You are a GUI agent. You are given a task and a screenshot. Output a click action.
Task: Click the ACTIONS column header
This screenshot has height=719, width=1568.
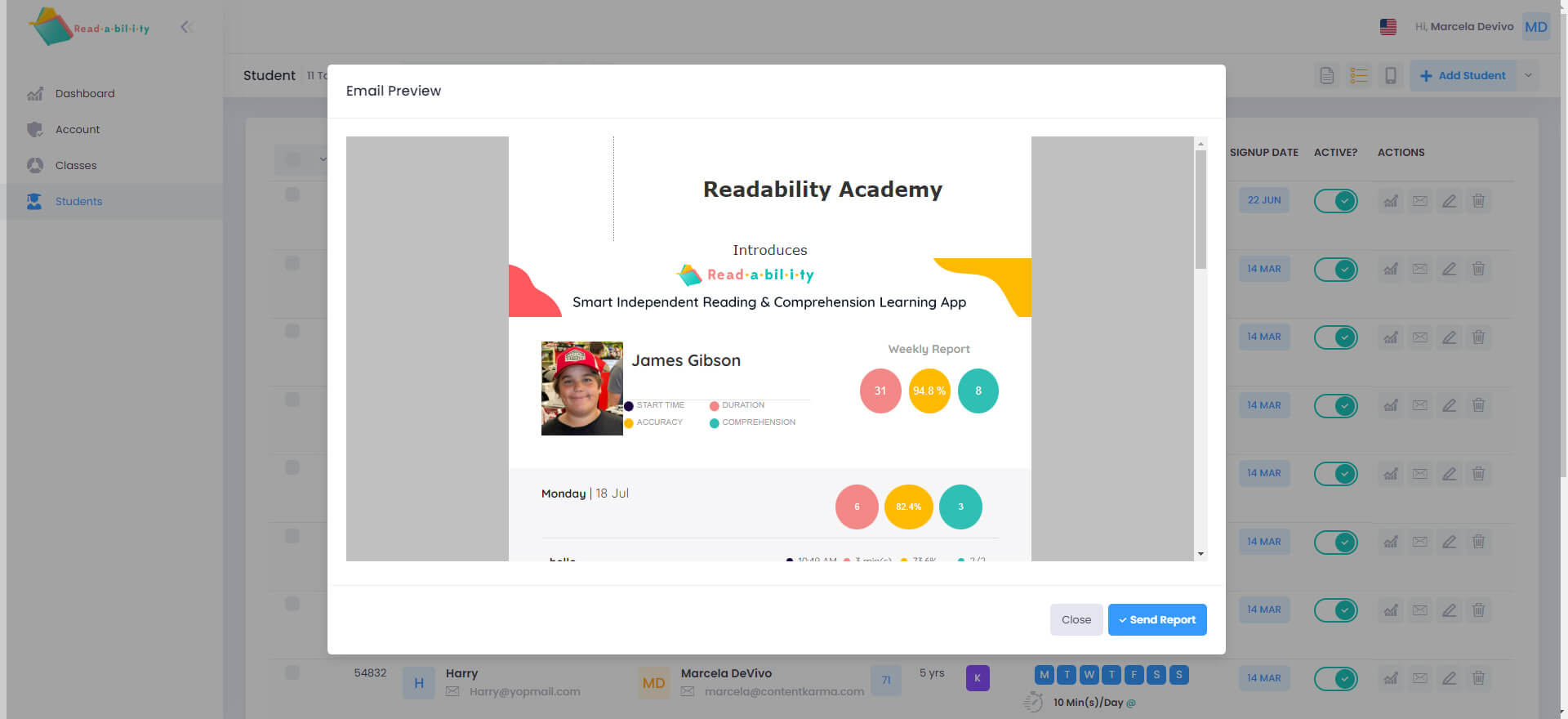tap(1401, 153)
